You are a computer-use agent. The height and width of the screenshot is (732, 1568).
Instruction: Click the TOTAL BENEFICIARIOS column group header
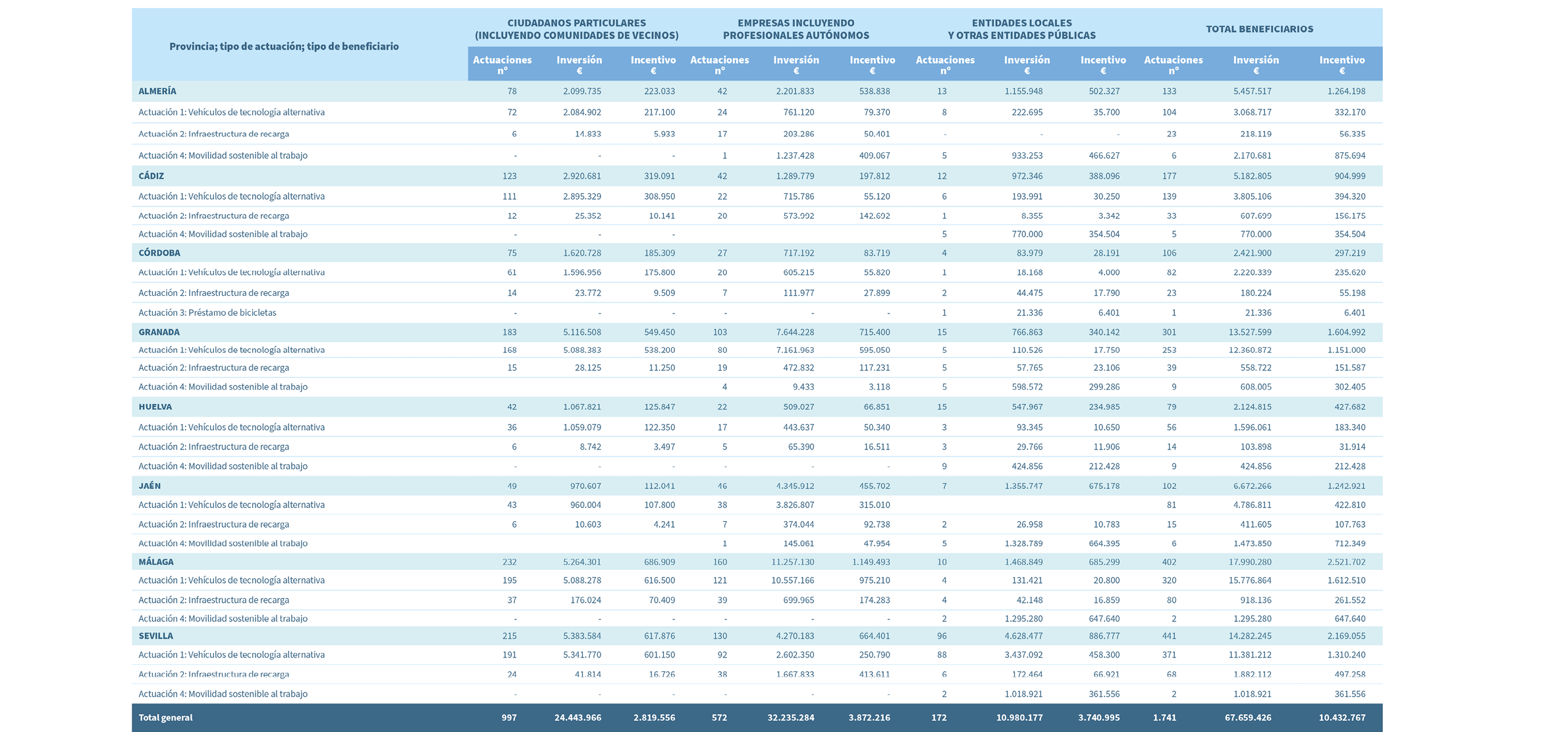pos(1259,29)
